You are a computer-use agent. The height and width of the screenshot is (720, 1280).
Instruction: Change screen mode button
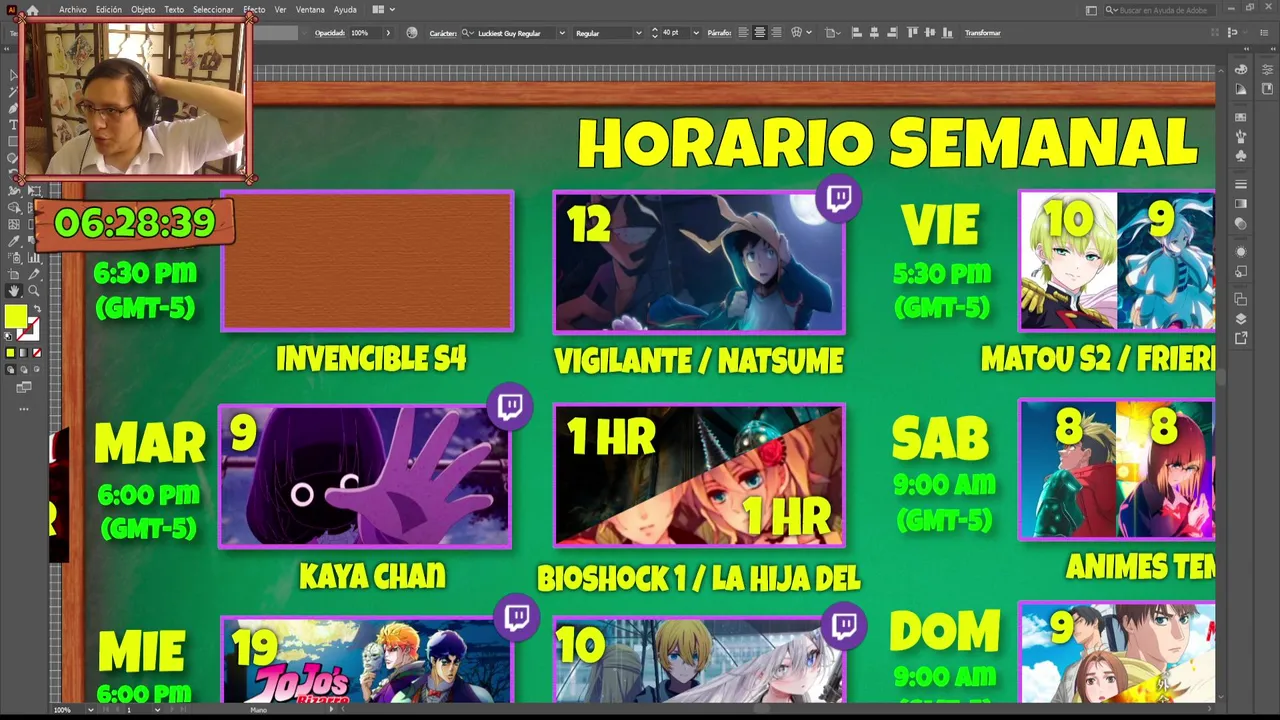(x=24, y=387)
